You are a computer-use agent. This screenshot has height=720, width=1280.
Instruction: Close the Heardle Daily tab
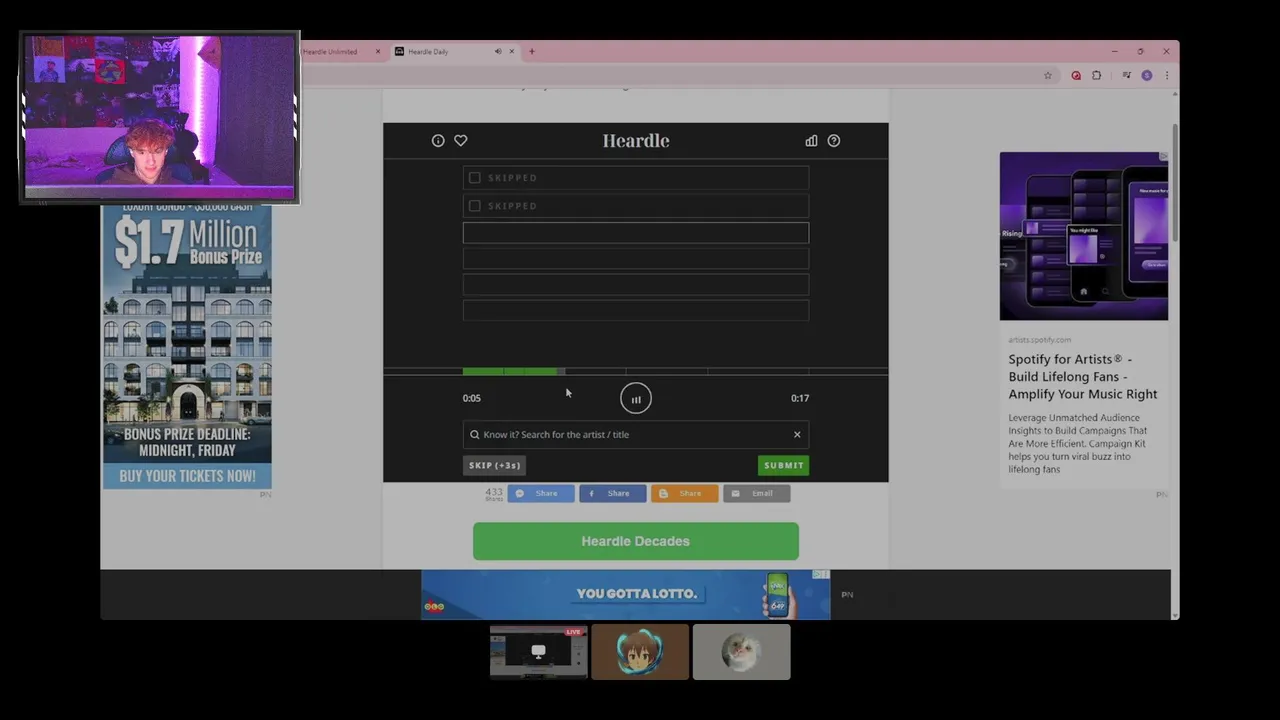512,52
